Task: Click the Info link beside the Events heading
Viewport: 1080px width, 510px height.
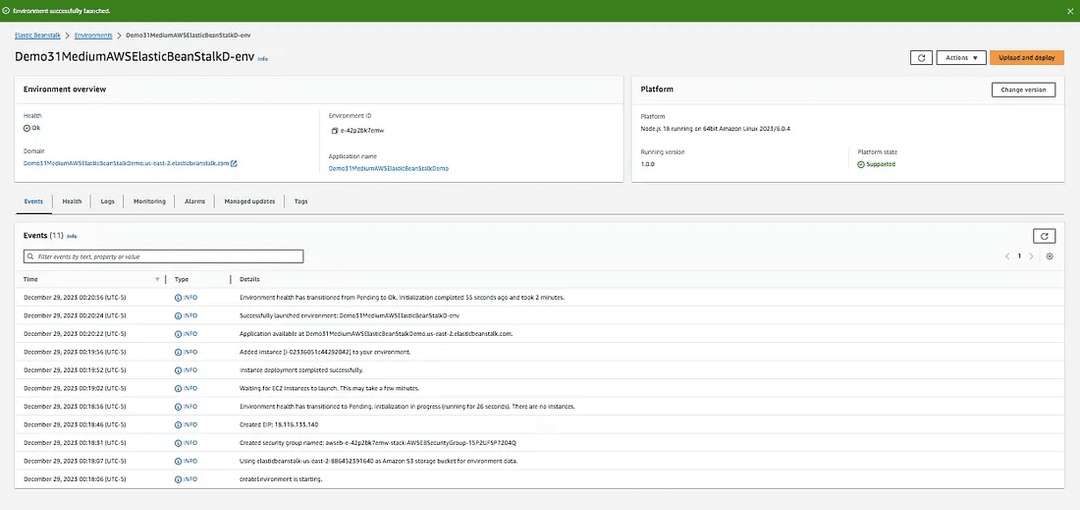Action: point(72,236)
